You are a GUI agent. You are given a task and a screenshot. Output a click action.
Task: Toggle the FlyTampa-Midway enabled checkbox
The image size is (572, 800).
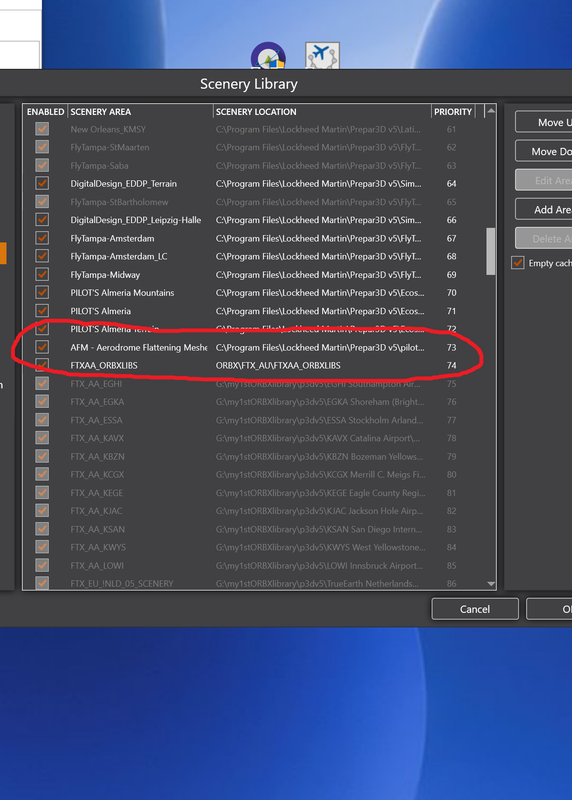[x=42, y=274]
